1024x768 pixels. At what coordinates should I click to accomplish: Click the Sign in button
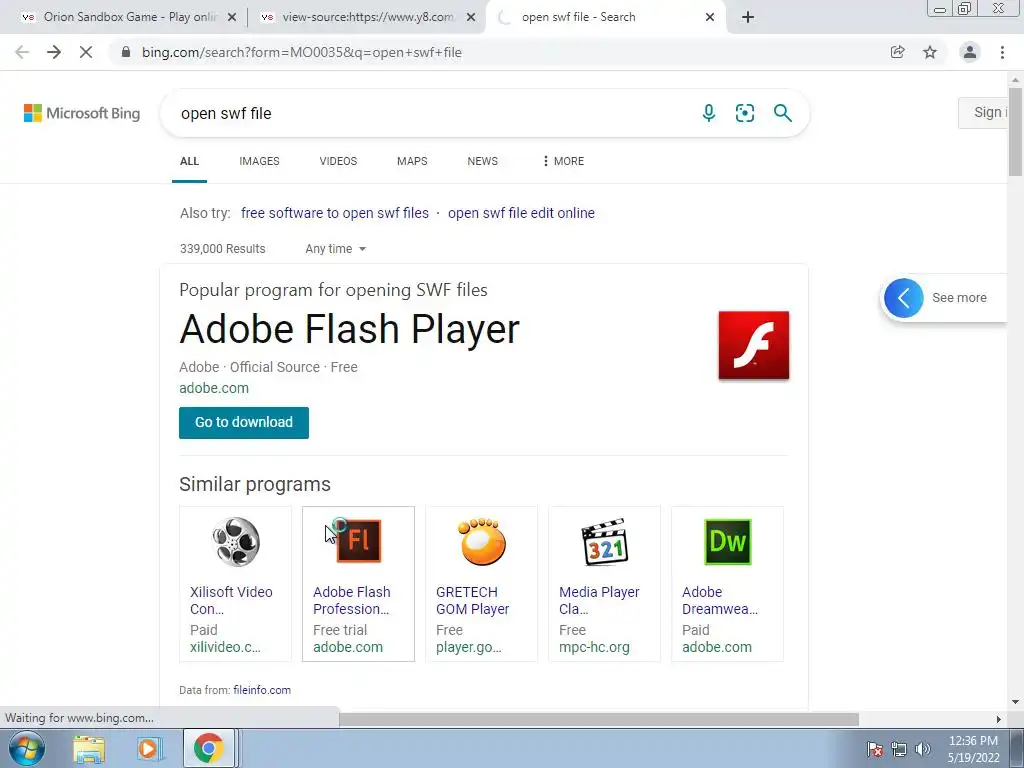(983, 112)
